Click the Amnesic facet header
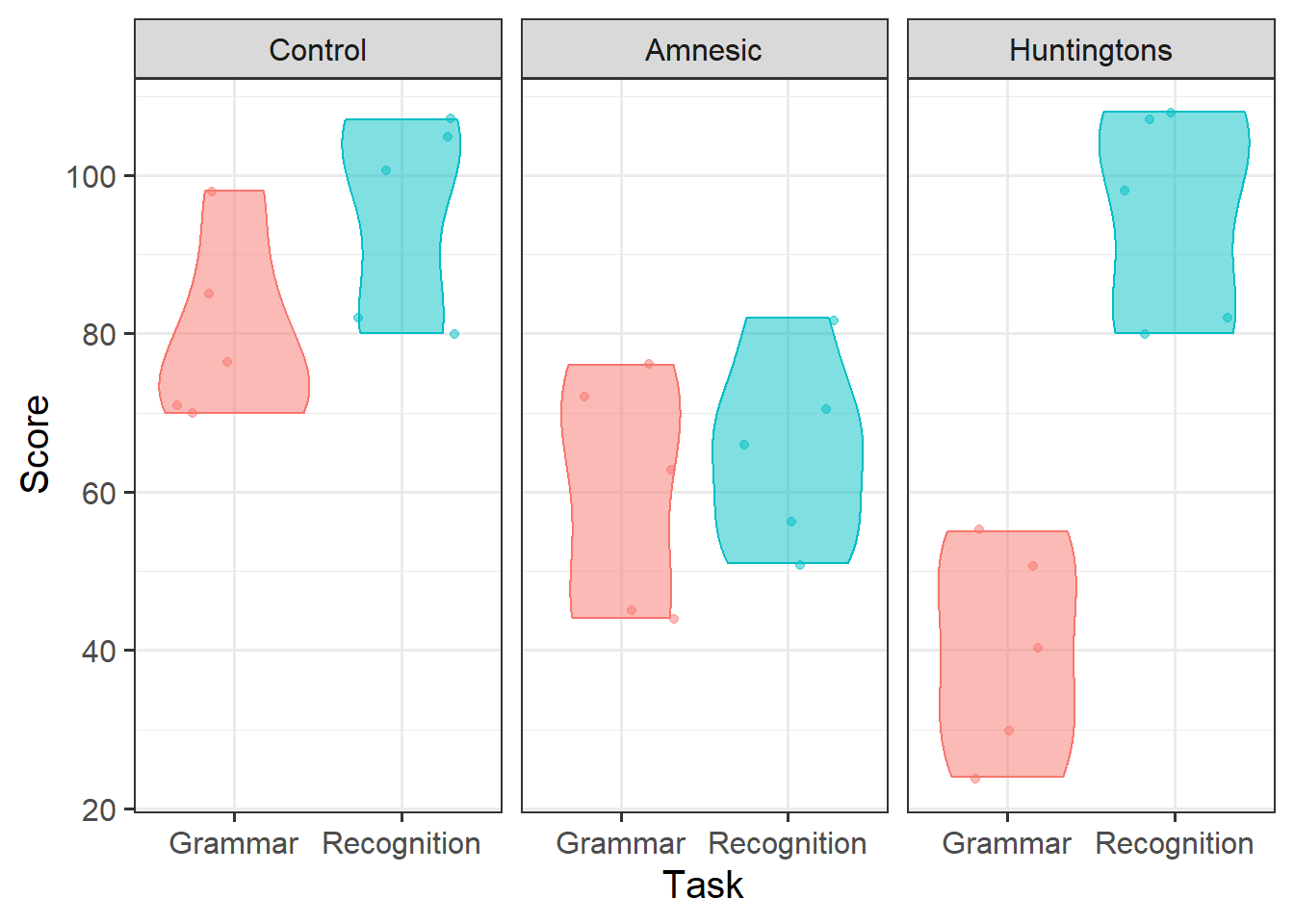 [x=704, y=50]
